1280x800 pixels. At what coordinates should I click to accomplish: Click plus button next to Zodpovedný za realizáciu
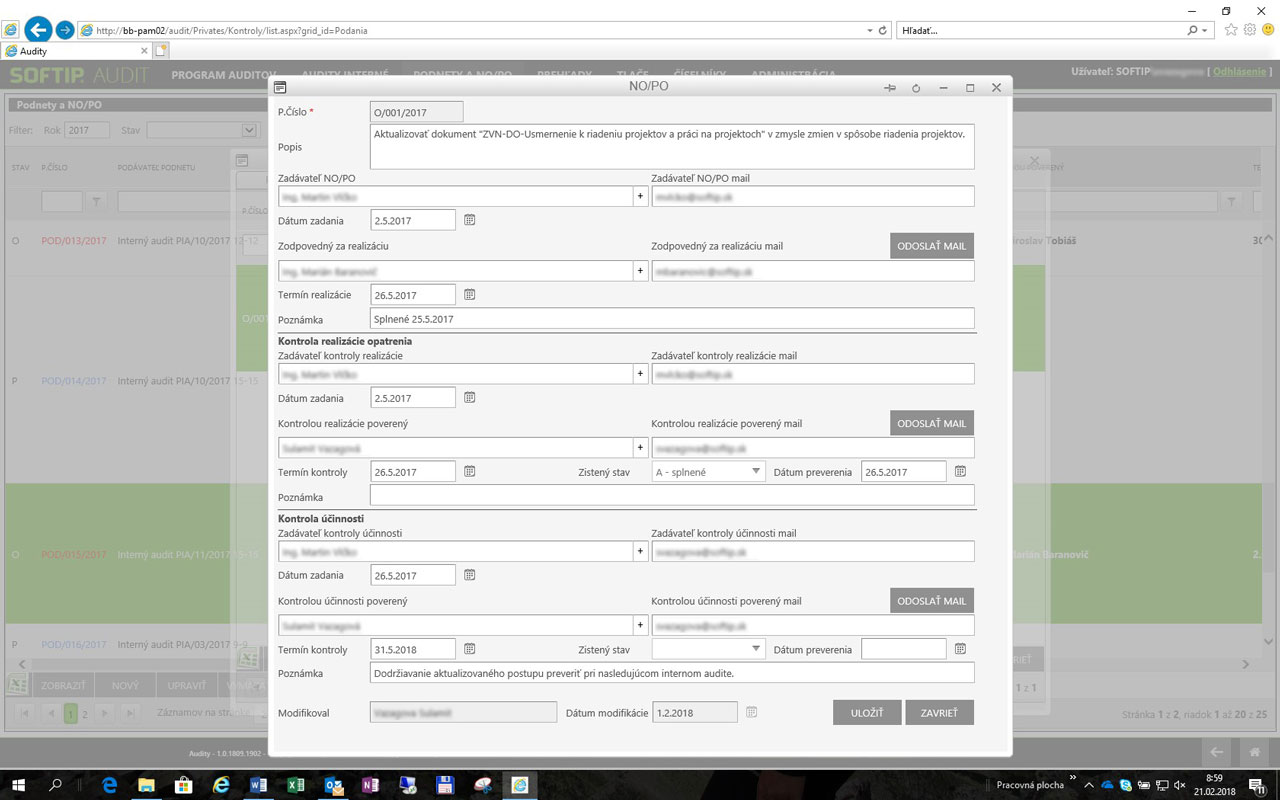640,271
